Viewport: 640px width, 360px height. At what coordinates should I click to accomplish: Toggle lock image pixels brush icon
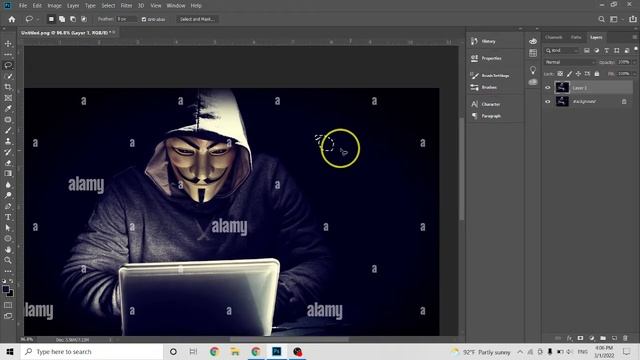pos(569,74)
